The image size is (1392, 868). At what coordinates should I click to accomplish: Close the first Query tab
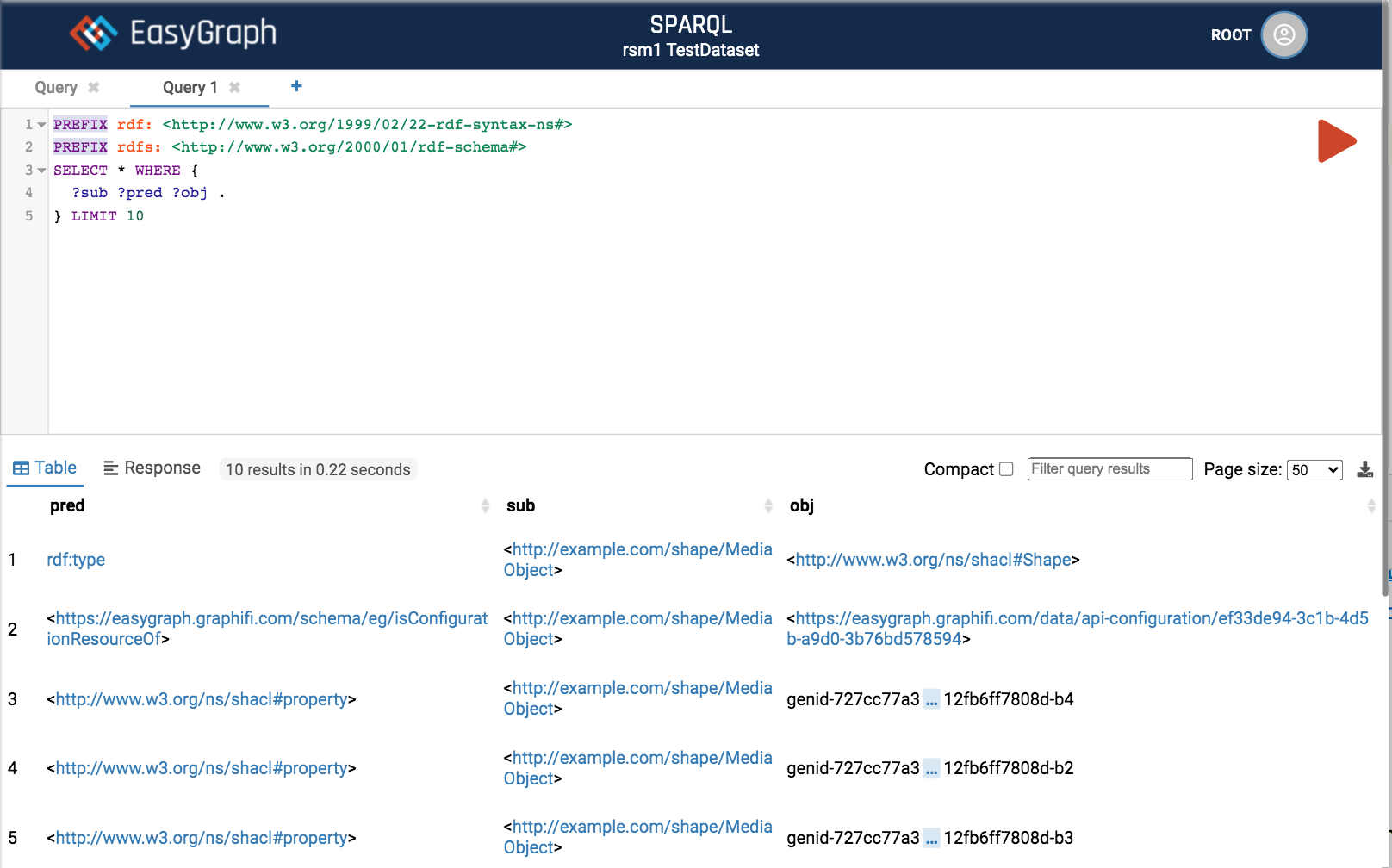pos(94,87)
